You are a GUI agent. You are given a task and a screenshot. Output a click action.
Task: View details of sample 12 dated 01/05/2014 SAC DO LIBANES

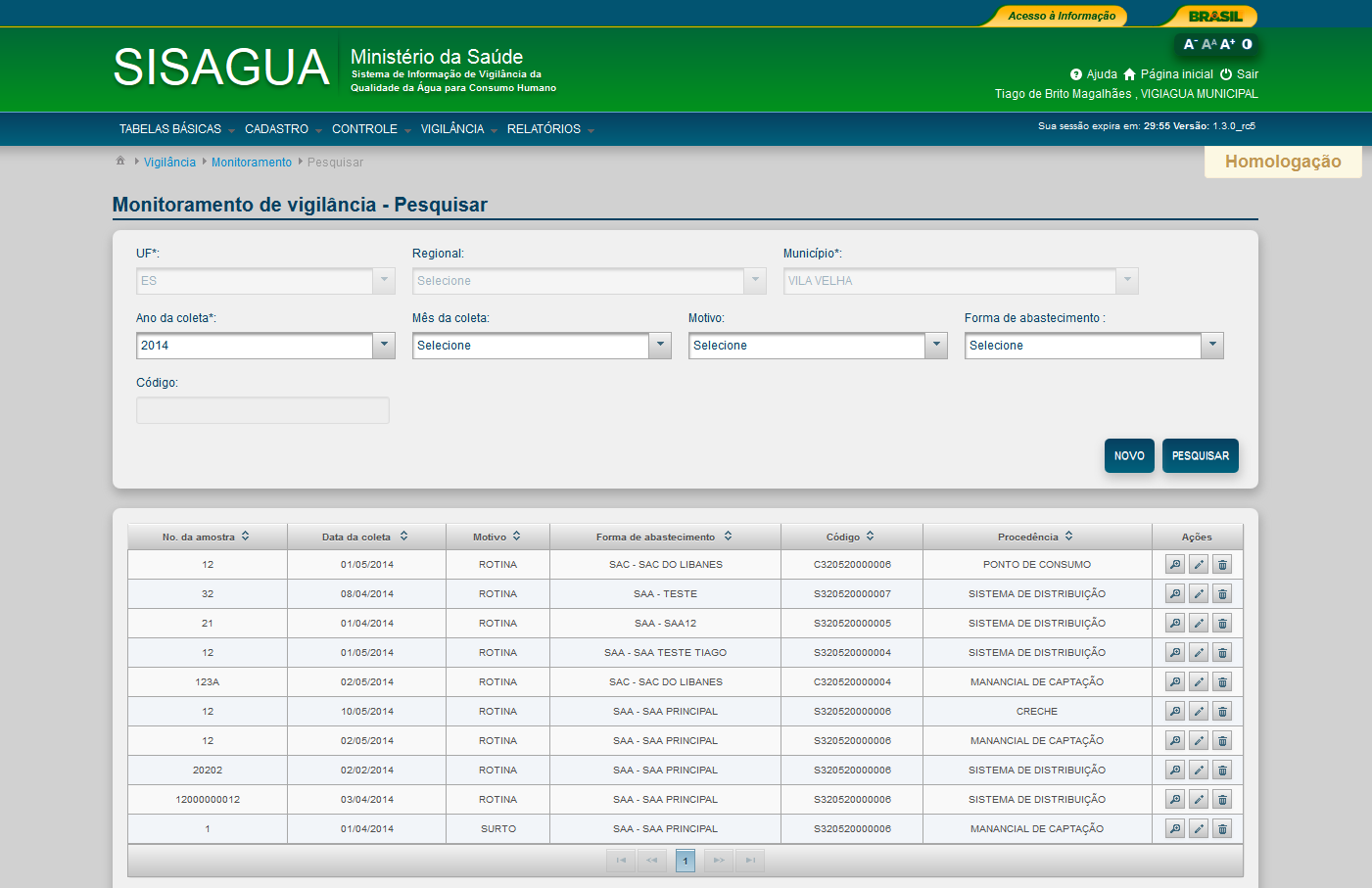point(1175,565)
